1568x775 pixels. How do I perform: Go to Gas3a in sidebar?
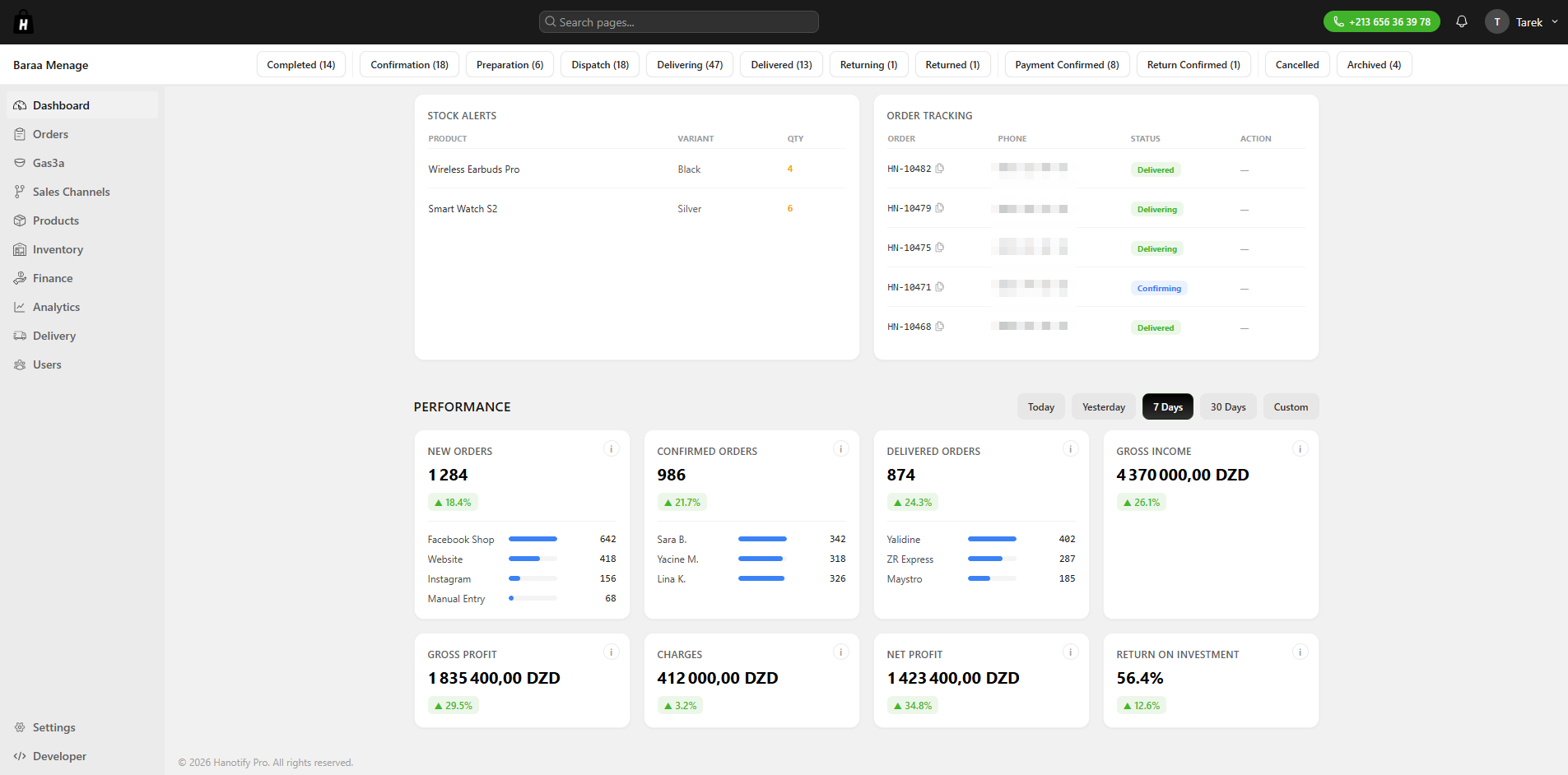pos(82,163)
